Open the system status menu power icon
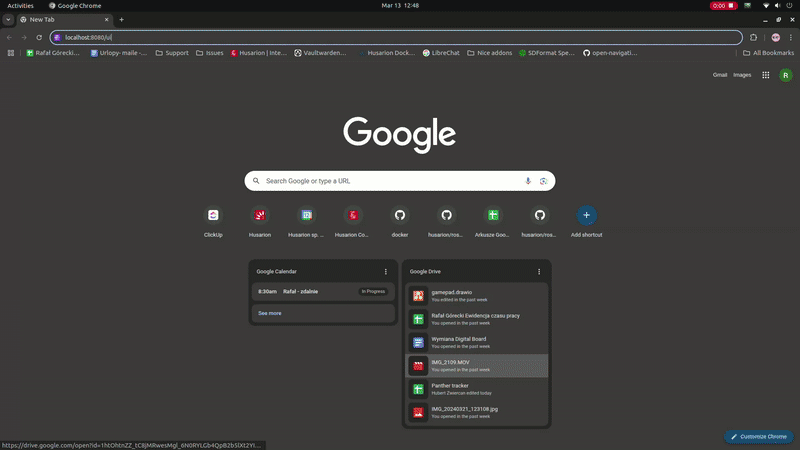Screen dimensions: 800x450 click(x=789, y=6)
